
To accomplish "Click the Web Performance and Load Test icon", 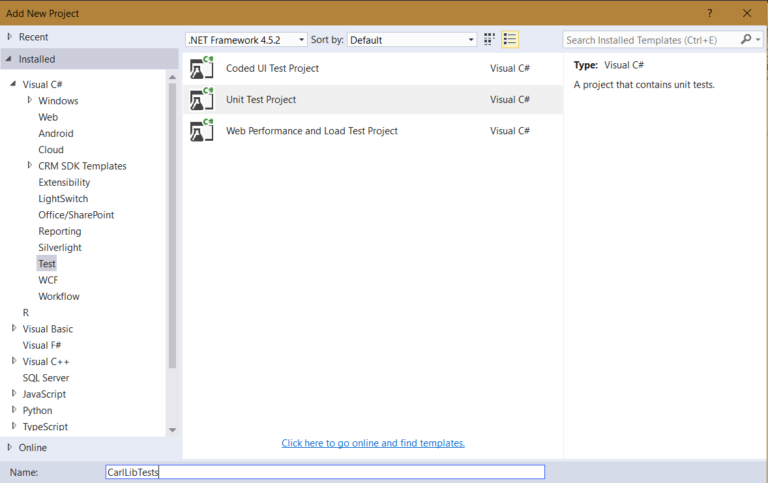I will (202, 131).
